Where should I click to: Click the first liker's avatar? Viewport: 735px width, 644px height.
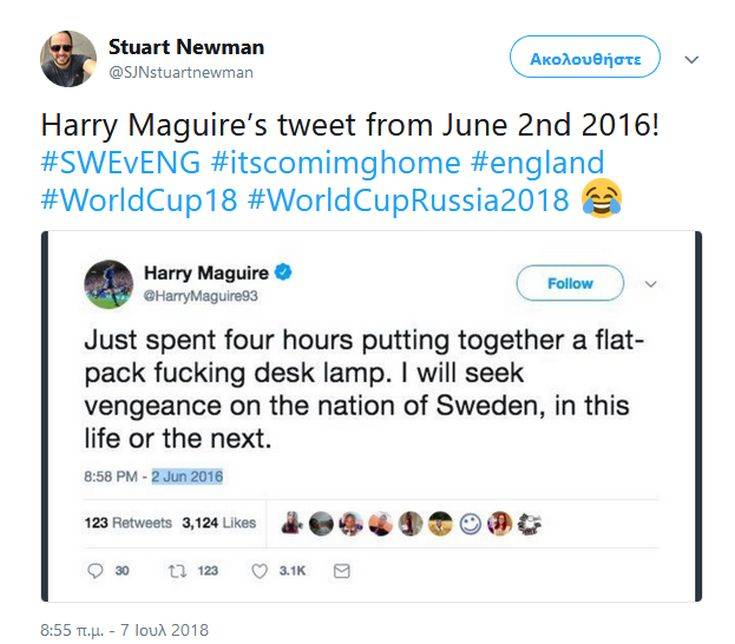click(x=293, y=522)
